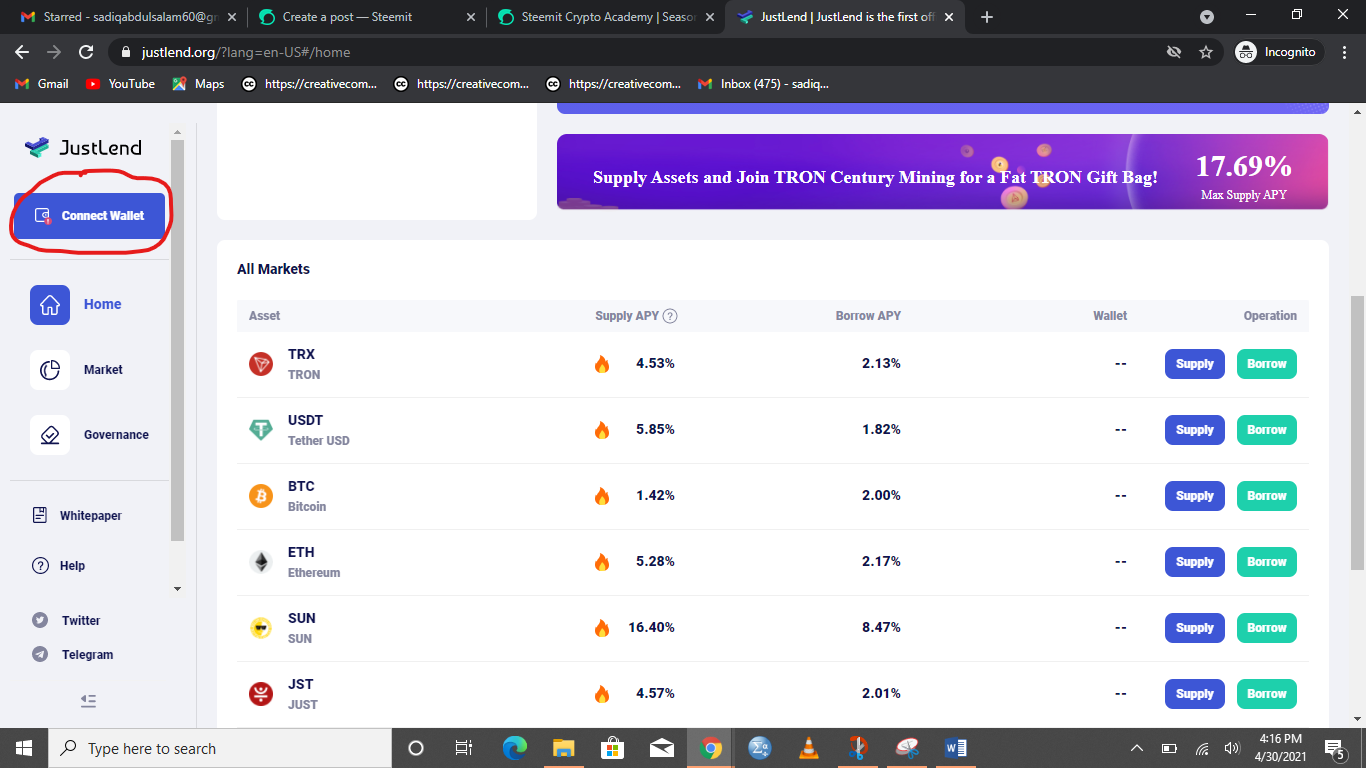
Task: Close the JustLend browser tab
Action: 948,17
